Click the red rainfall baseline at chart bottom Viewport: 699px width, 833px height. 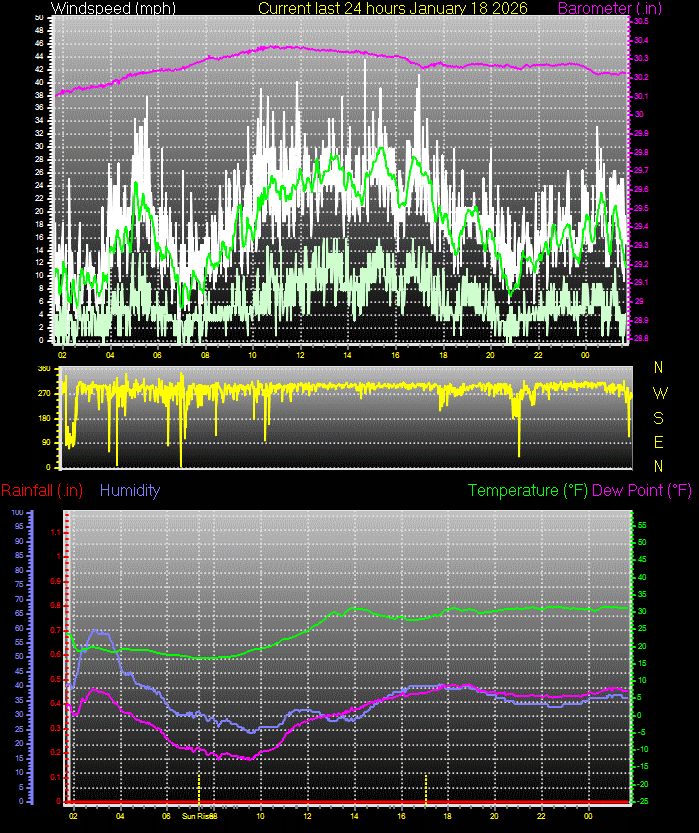[x=350, y=802]
